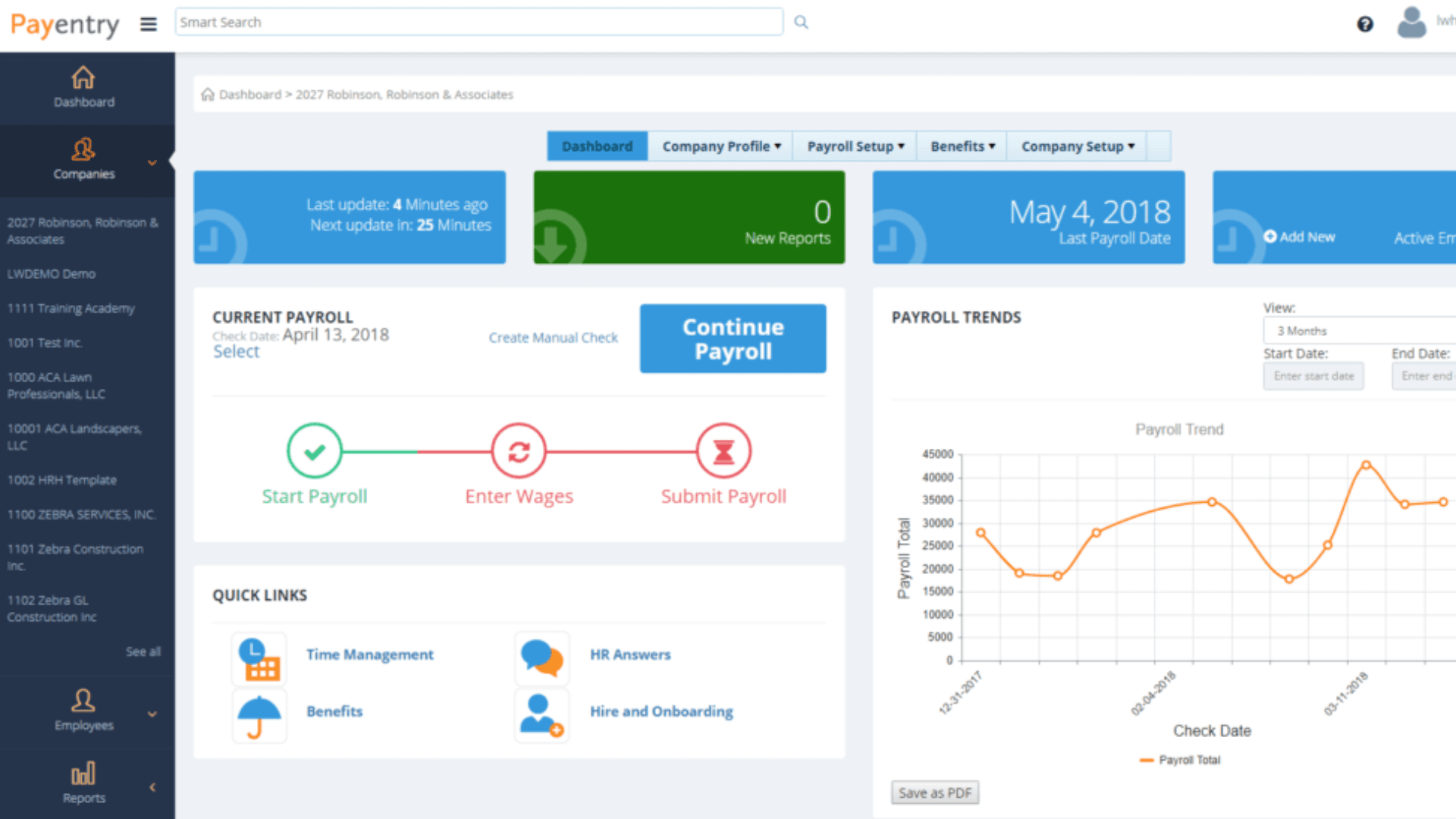Click the End Date input field
The width and height of the screenshot is (1456, 819).
(x=1424, y=376)
